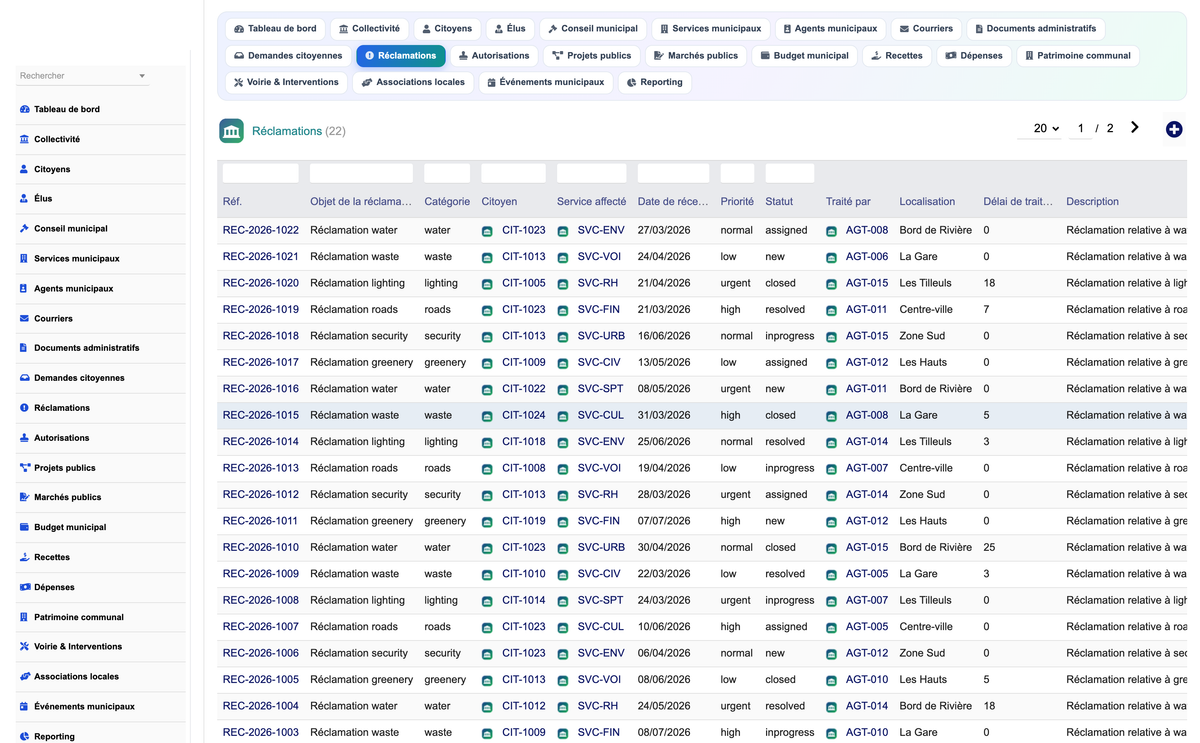Screen dimensions: 1200x743
Task: Click date 08/05/2026 in REC-2026-1016 row
Action: pyautogui.click(x=664, y=388)
